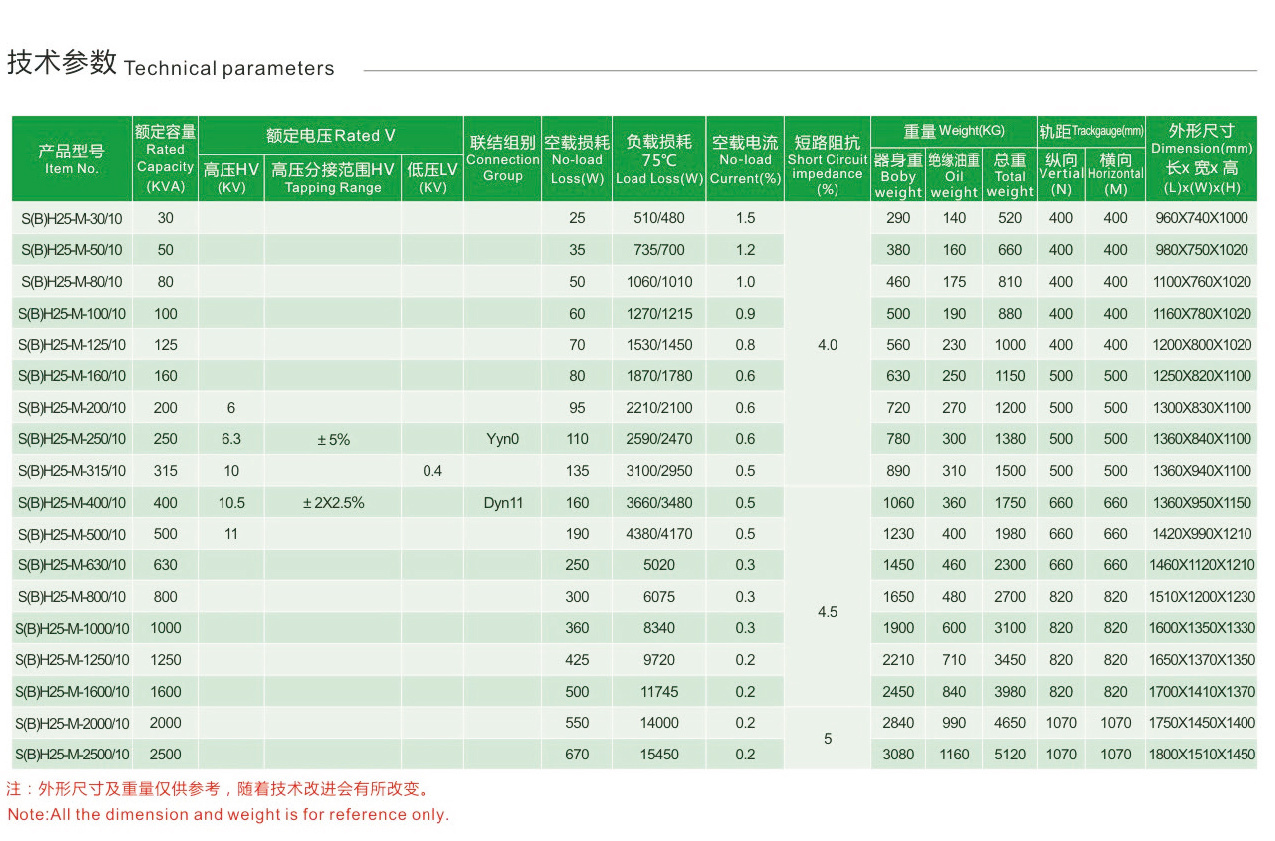Click the Yyn0 connection group value
1275x841 pixels.
[x=503, y=439]
